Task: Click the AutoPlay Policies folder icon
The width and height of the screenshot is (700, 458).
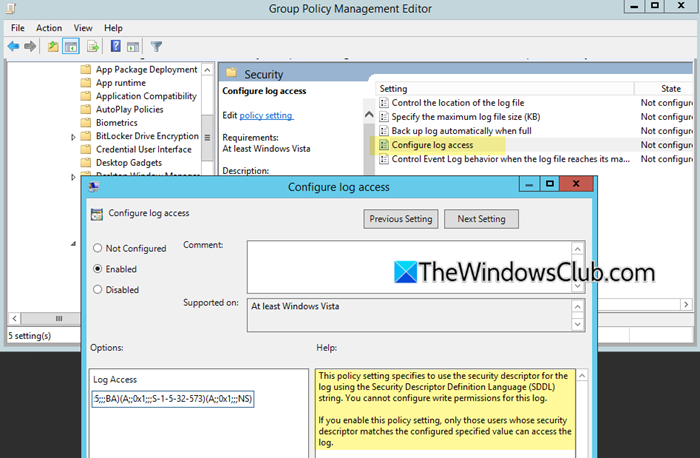Action: point(86,109)
